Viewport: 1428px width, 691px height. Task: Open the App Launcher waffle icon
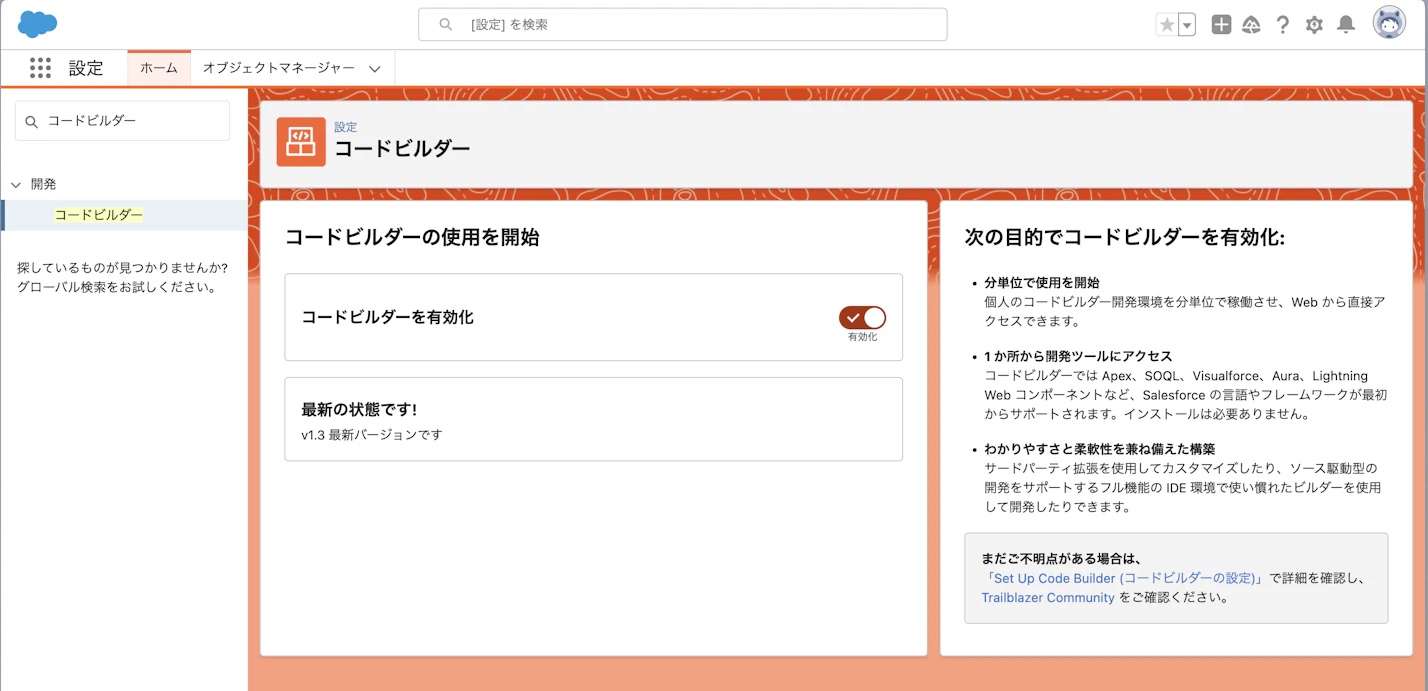click(40, 67)
